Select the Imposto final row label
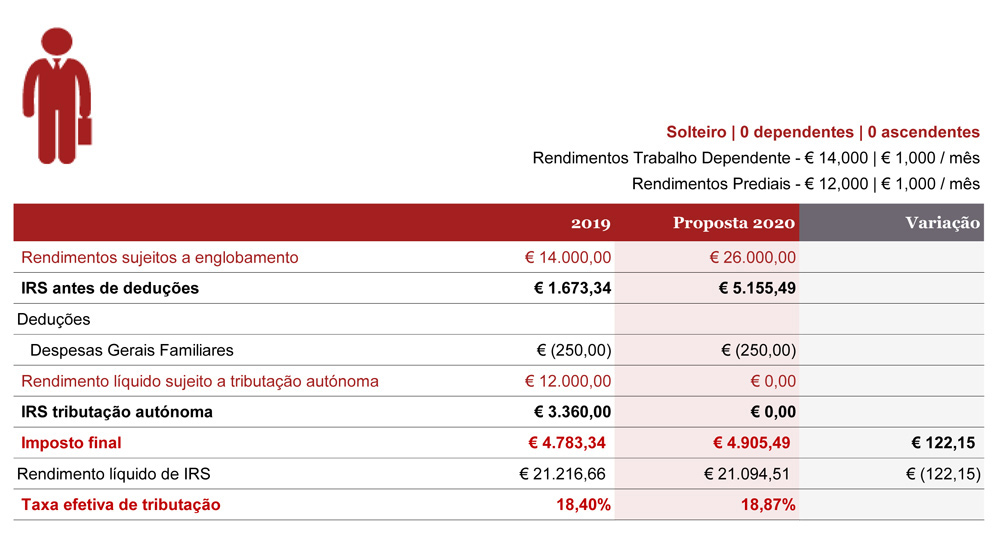Viewport: 1000px width, 547px height. [71, 443]
